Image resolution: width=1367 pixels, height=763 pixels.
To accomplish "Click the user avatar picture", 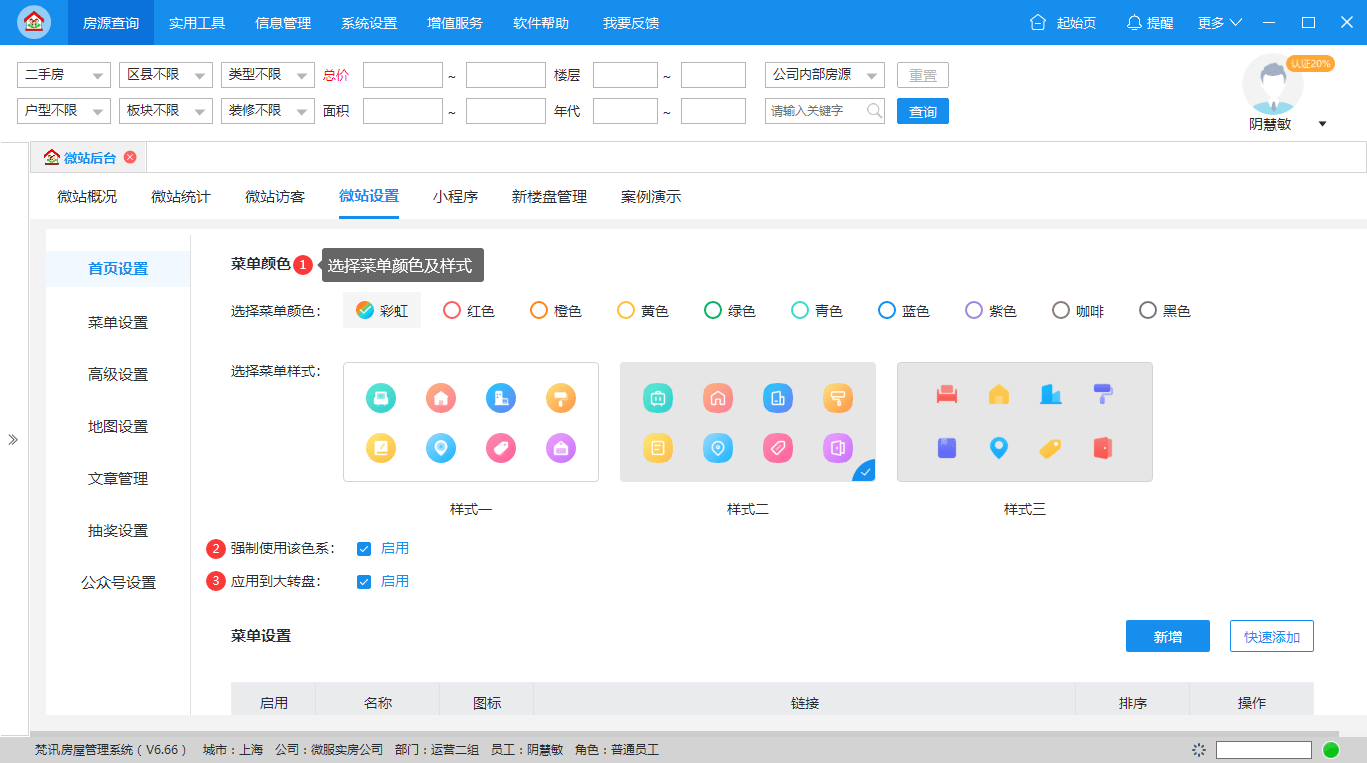I will tap(1272, 84).
